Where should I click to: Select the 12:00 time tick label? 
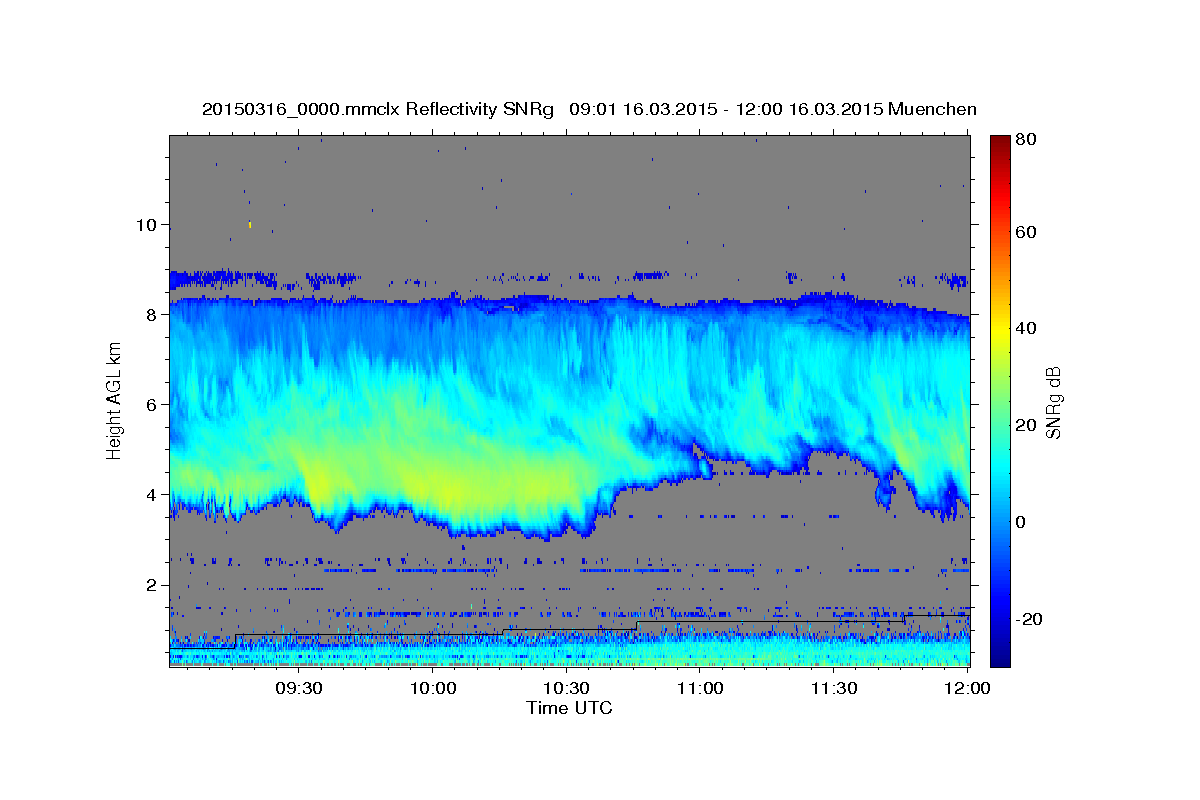pos(966,688)
